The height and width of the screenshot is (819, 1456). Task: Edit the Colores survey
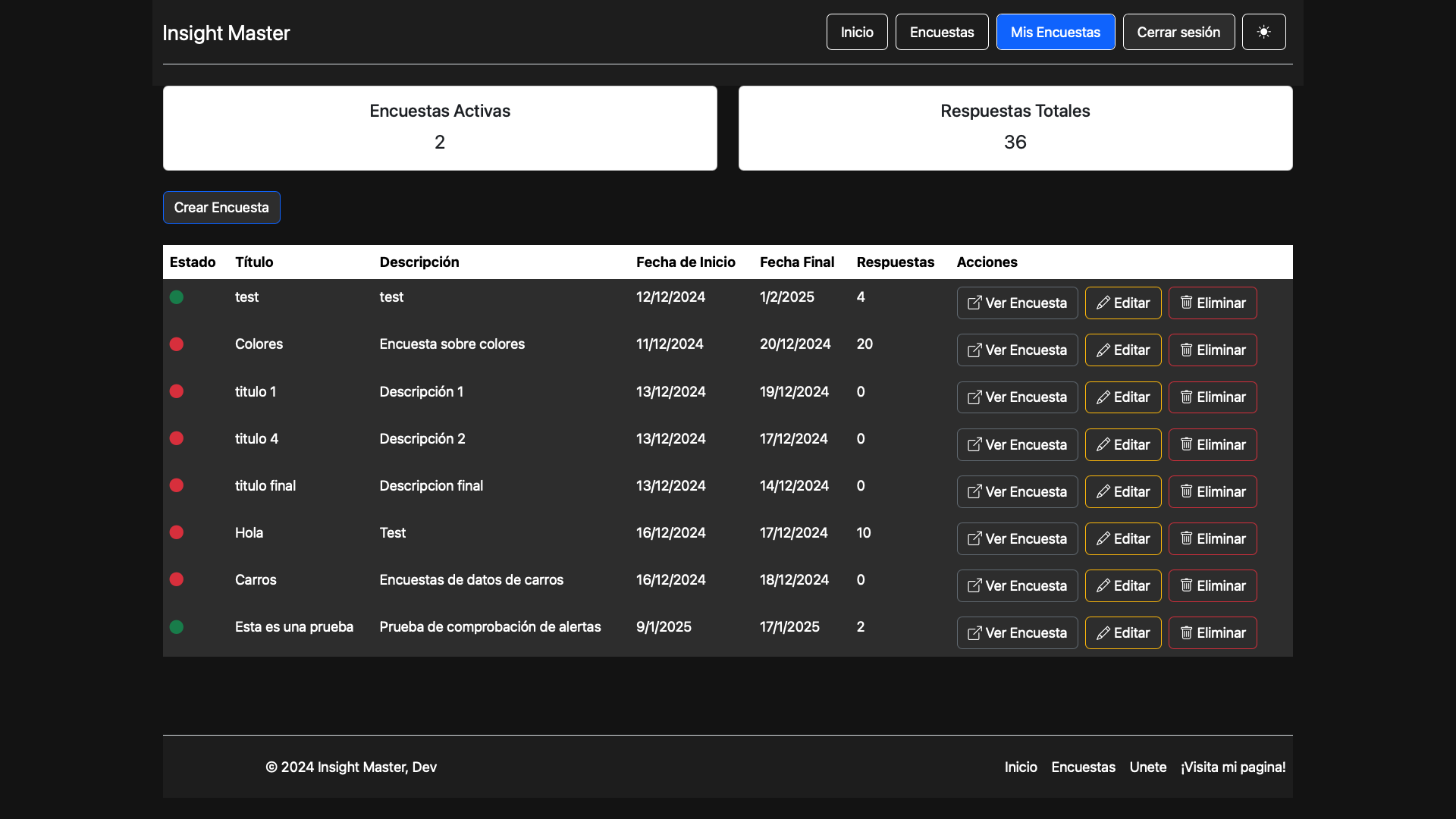coord(1123,350)
